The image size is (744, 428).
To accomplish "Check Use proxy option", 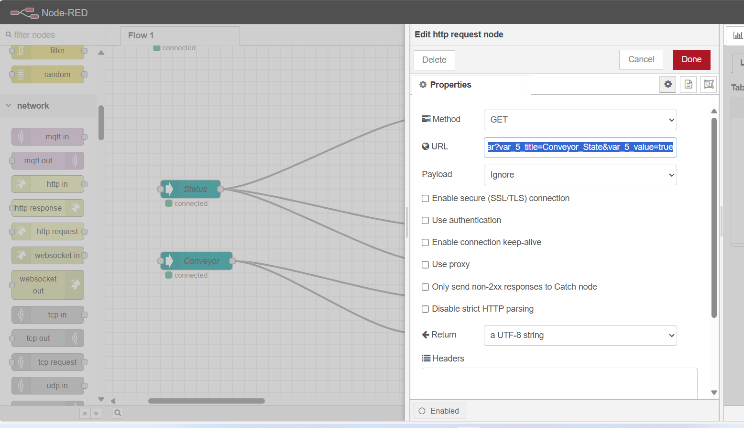I will [x=425, y=265].
